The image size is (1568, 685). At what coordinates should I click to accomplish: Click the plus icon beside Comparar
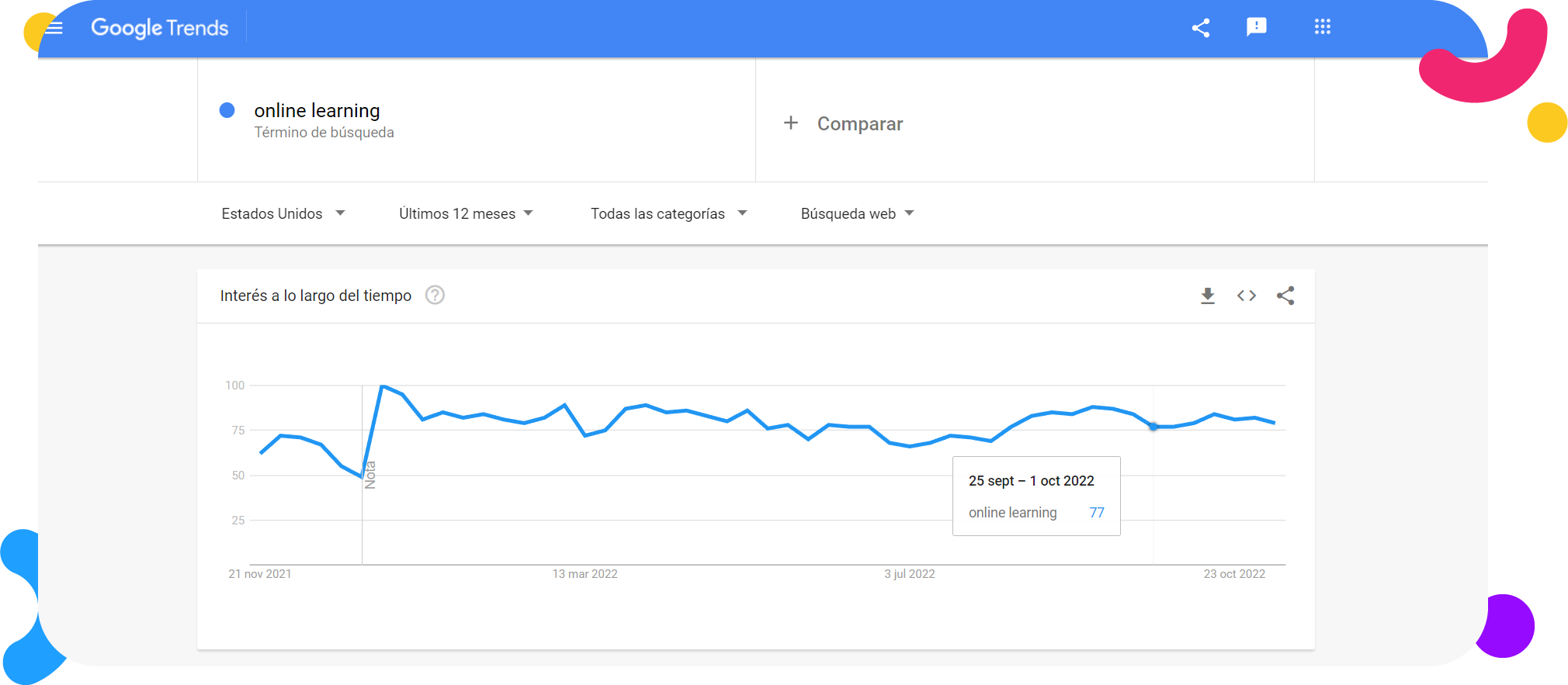[791, 123]
